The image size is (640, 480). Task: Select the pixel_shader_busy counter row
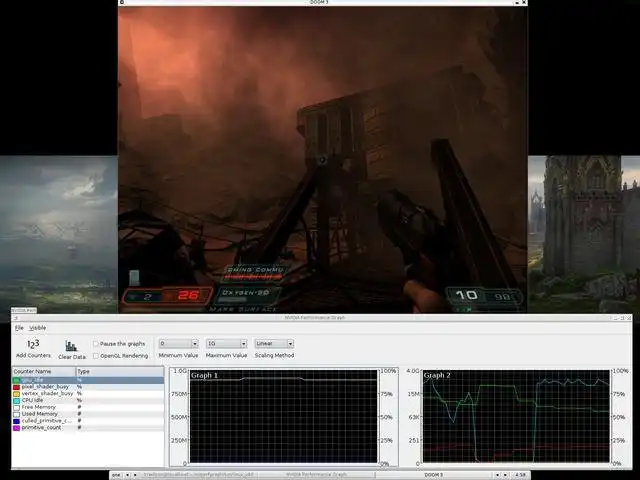[x=88, y=387]
